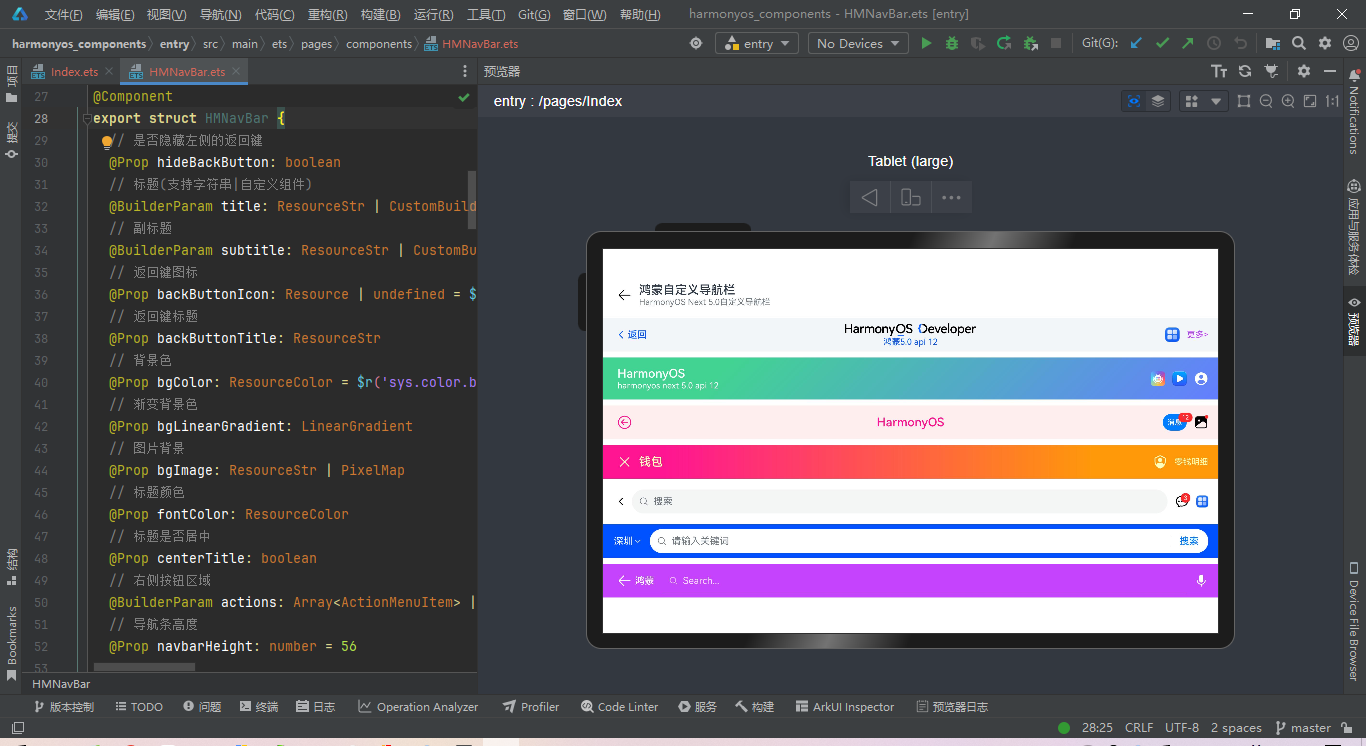Open the TODO tool window
This screenshot has width=1366, height=746.
click(x=139, y=706)
